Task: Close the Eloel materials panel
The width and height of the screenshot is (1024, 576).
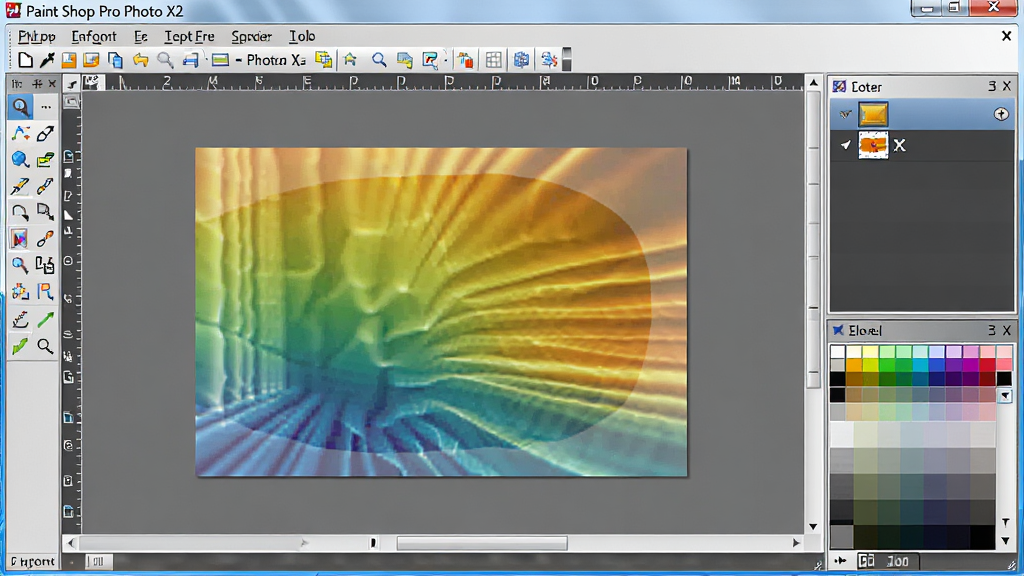Action: point(1007,330)
